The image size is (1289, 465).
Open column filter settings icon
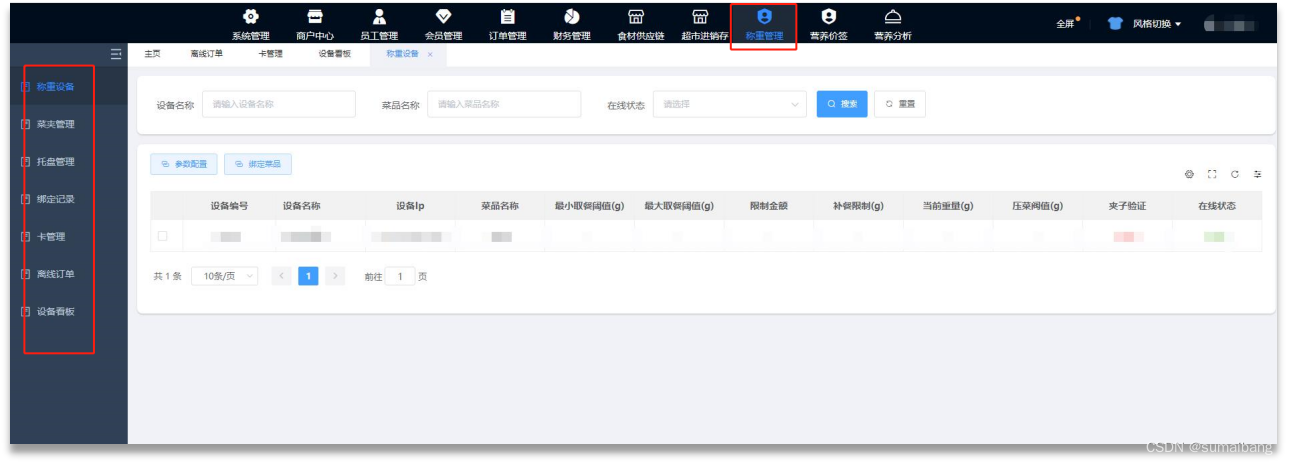tap(1258, 174)
